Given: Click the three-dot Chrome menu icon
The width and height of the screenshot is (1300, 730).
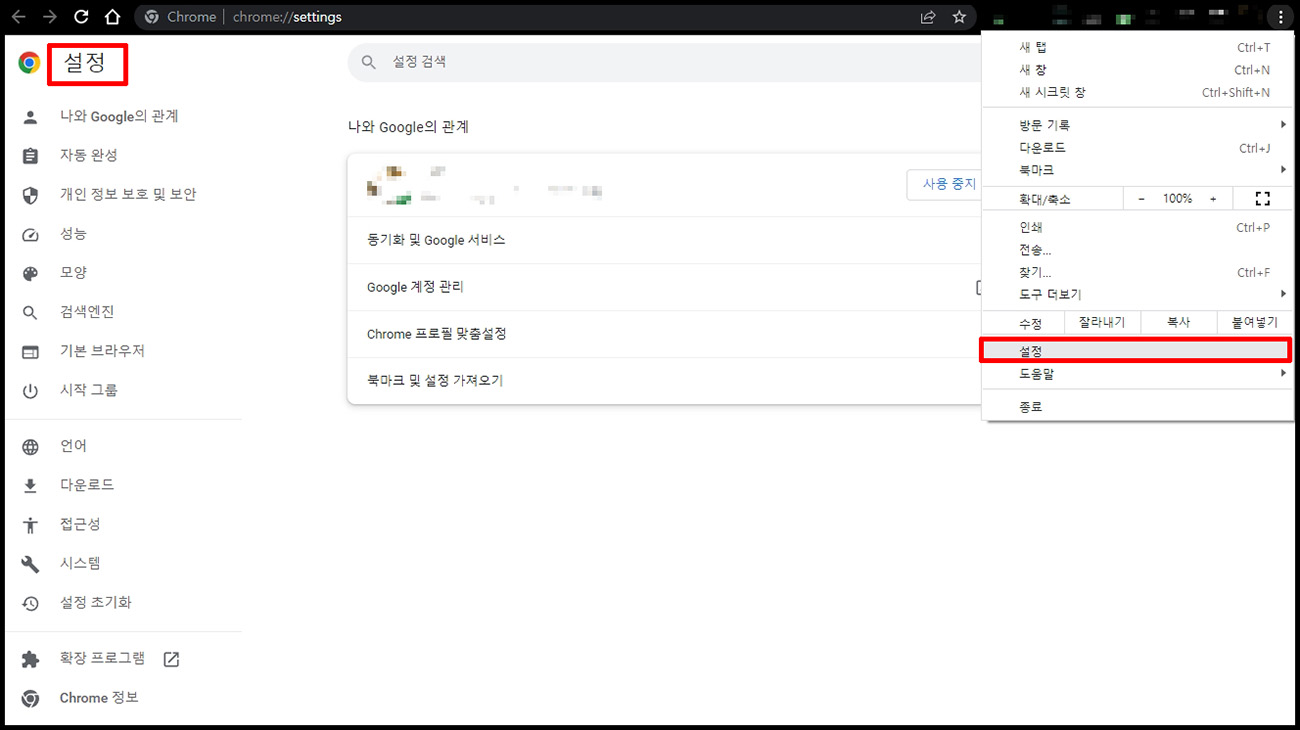Looking at the screenshot, I should click(x=1280, y=17).
